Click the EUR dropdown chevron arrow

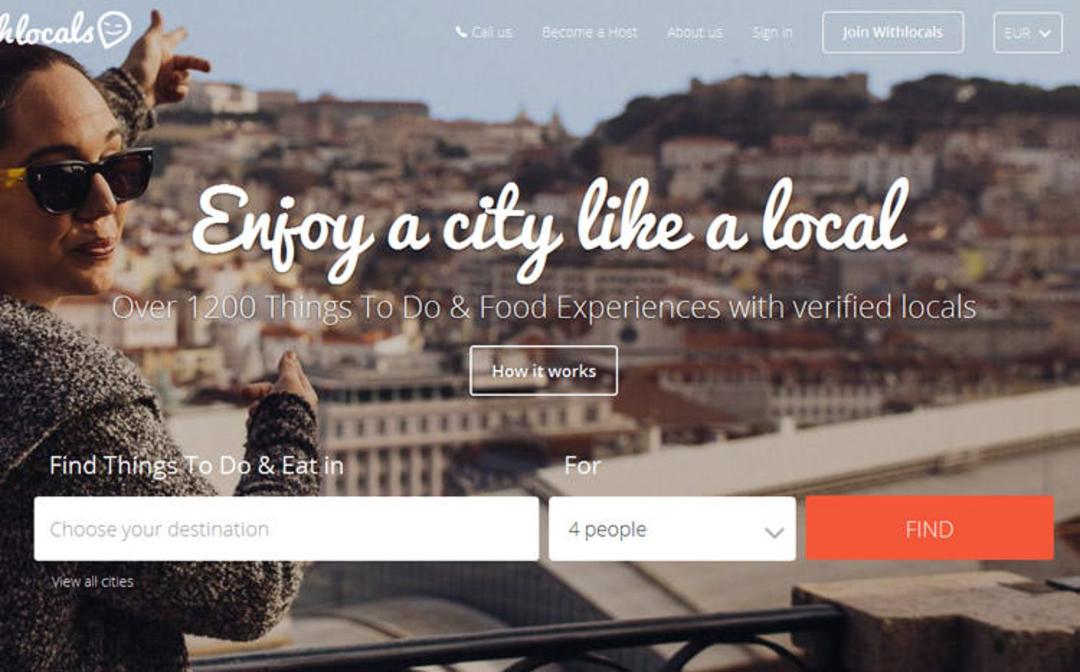point(1045,33)
